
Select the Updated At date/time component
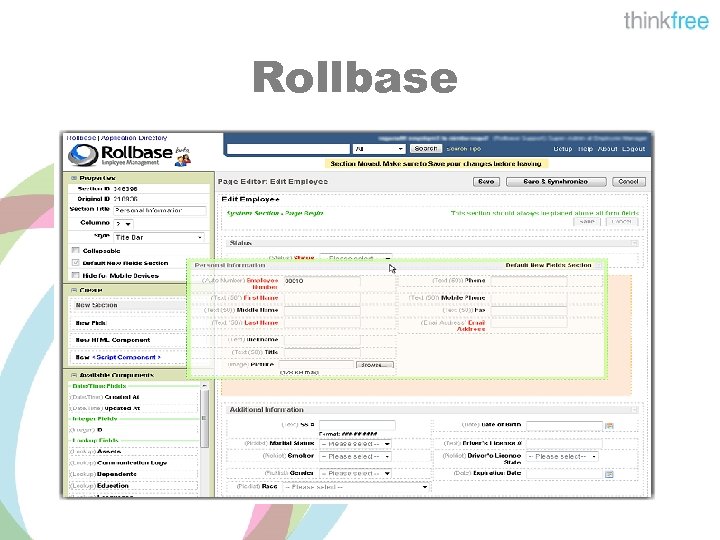(133, 408)
